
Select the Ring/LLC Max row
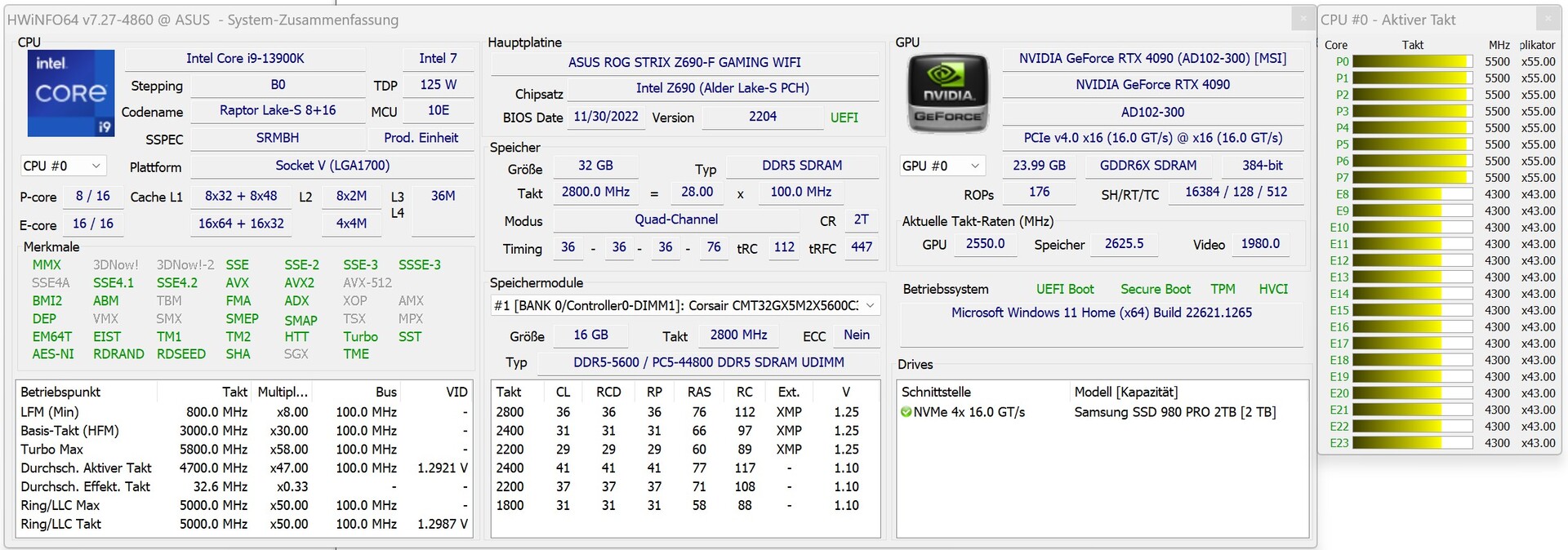pyautogui.click(x=244, y=505)
